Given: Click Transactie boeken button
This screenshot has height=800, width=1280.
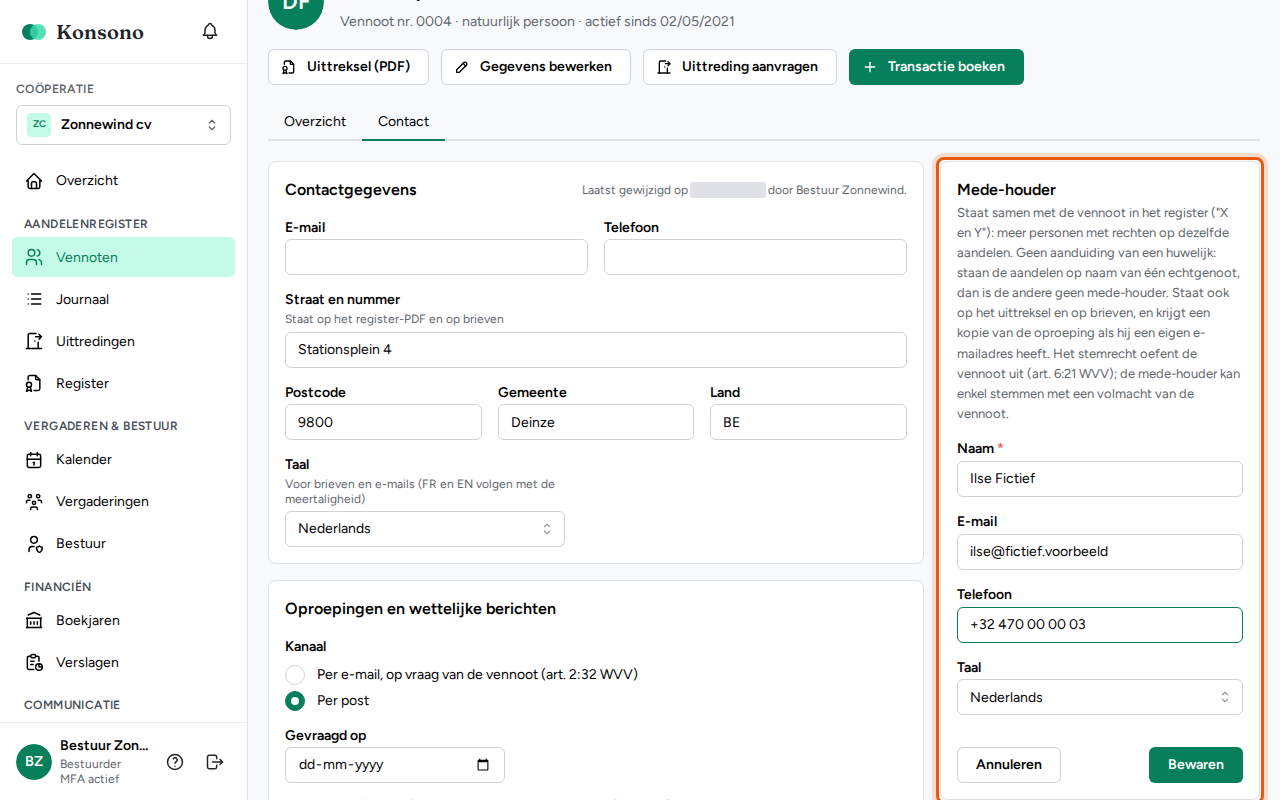Looking at the screenshot, I should (936, 67).
